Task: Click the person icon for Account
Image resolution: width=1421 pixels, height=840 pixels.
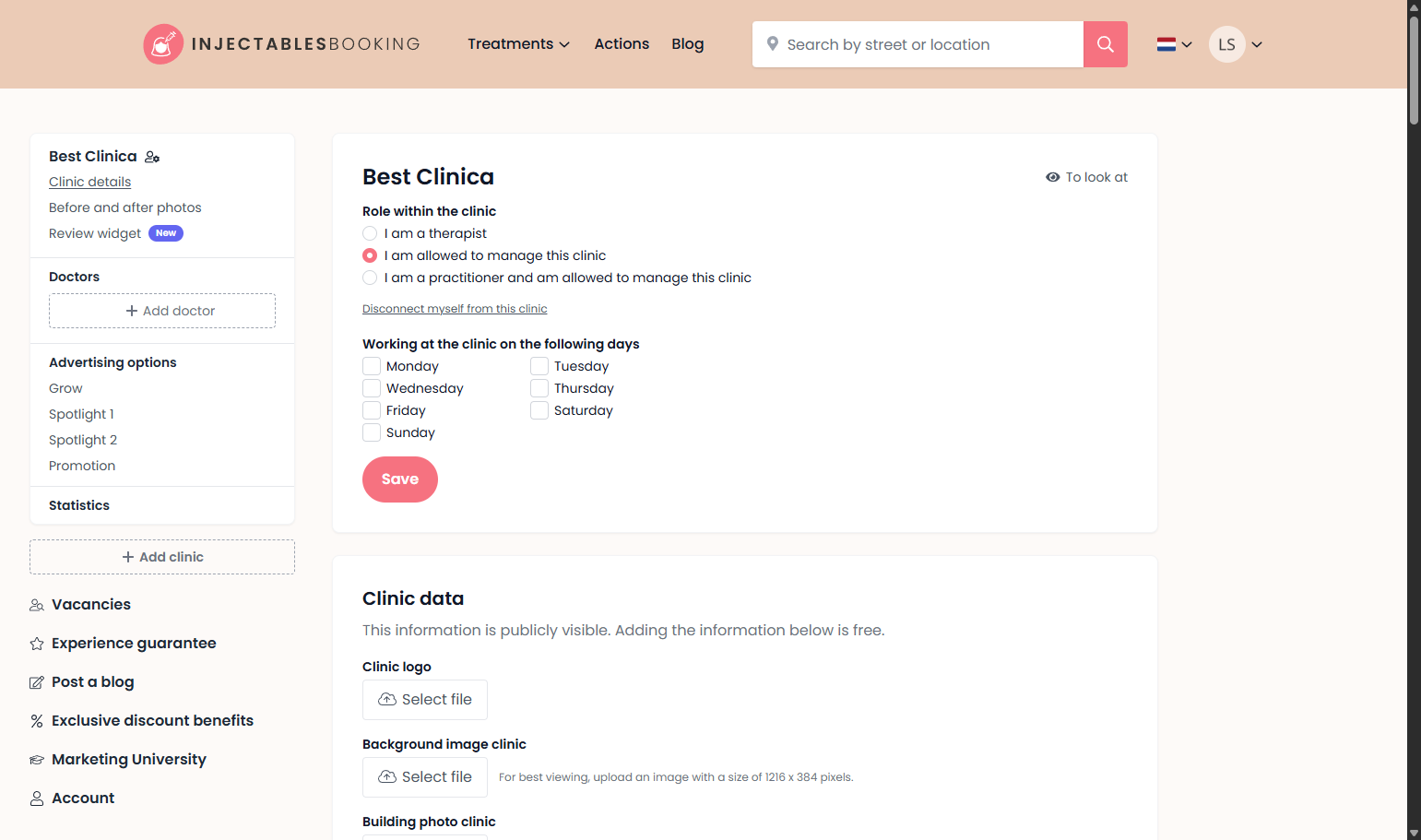Action: [x=37, y=799]
